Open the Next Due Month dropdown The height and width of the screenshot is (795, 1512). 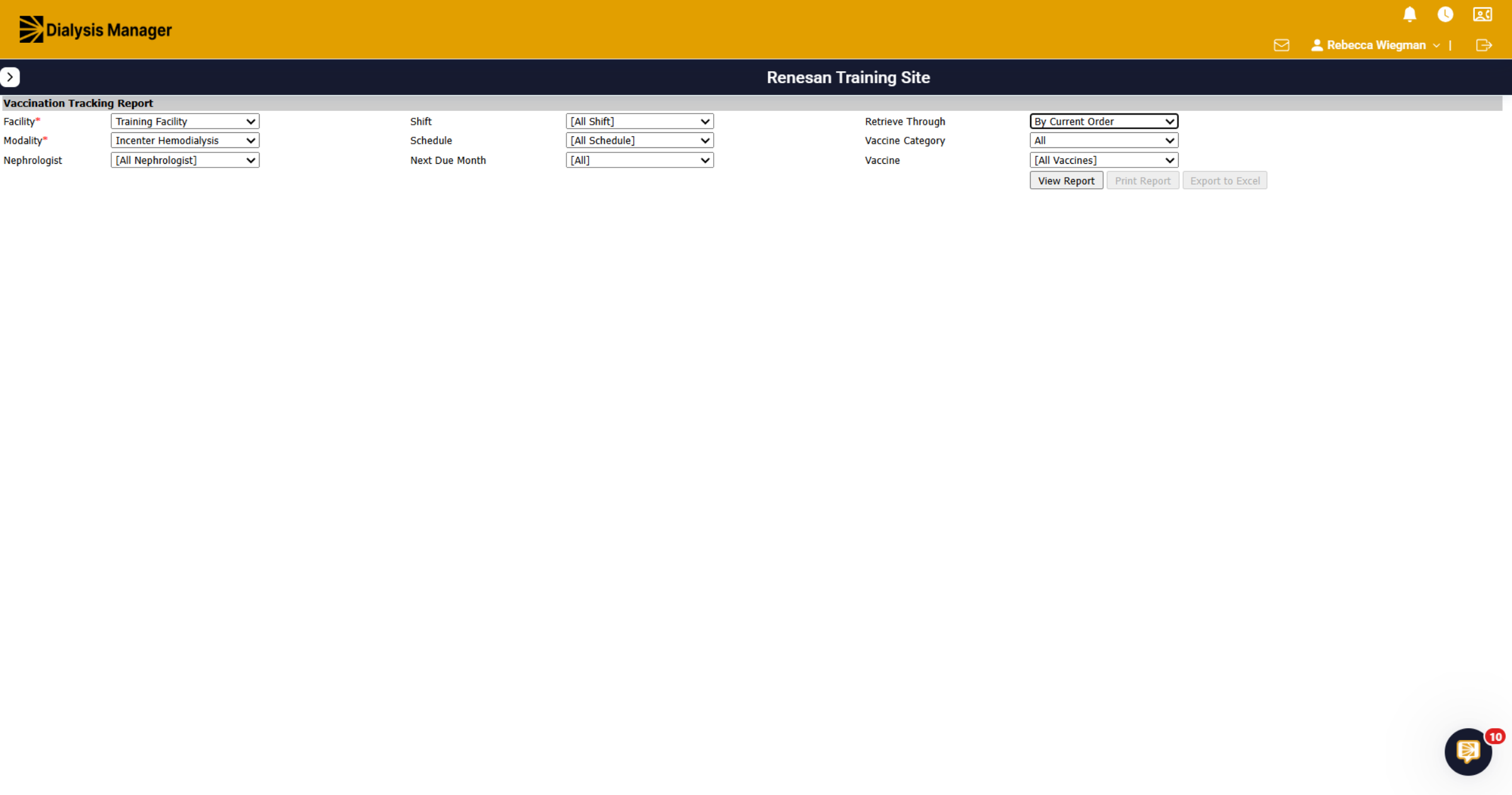640,161
